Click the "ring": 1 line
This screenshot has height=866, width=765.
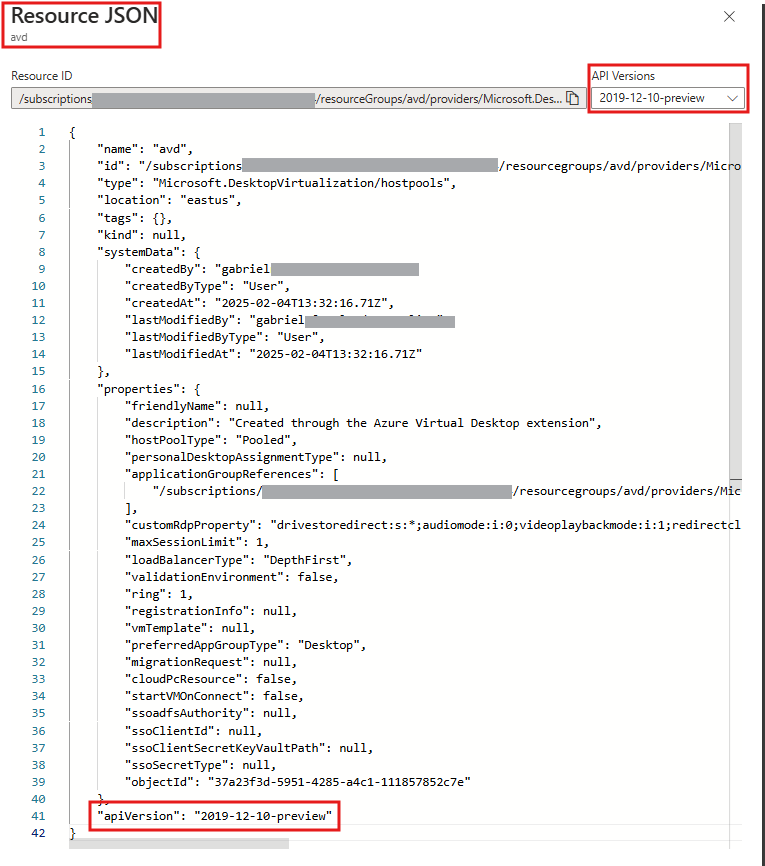coord(159,594)
